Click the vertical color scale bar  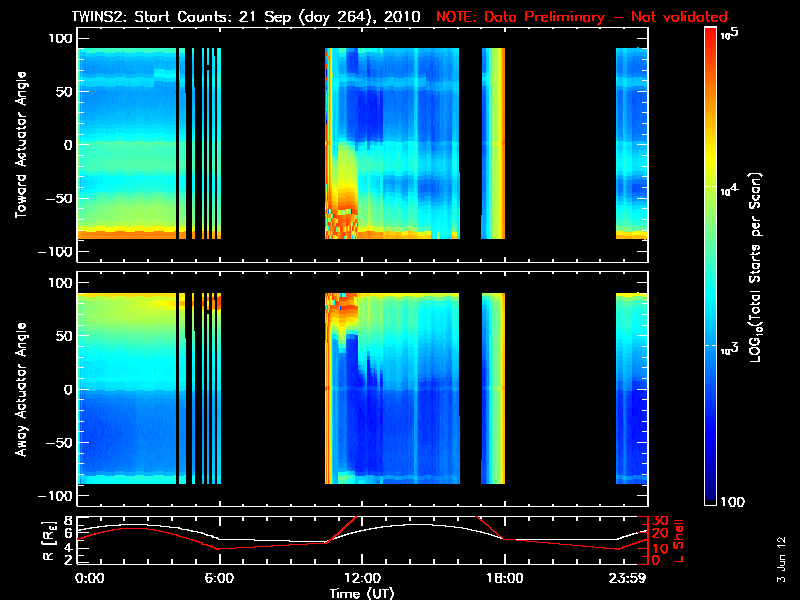710,266
